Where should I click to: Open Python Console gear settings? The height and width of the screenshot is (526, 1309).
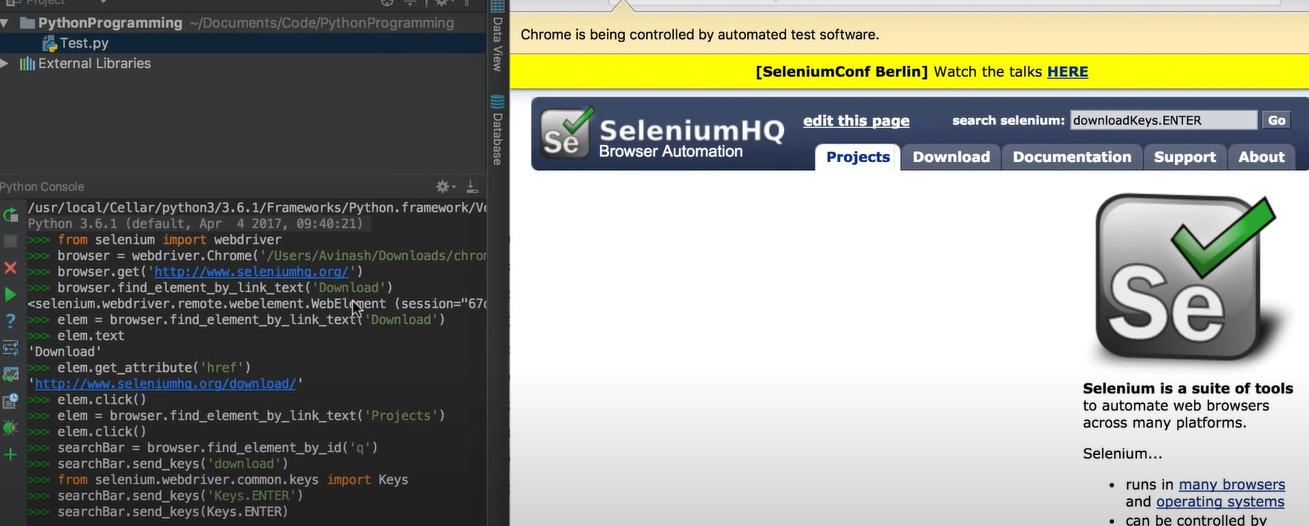tap(444, 187)
